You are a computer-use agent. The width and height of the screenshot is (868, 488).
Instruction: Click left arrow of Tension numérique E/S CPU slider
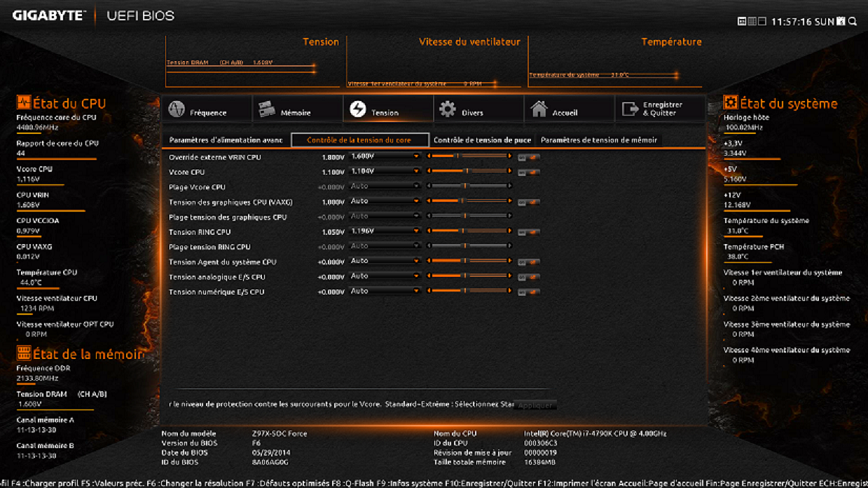(x=429, y=291)
